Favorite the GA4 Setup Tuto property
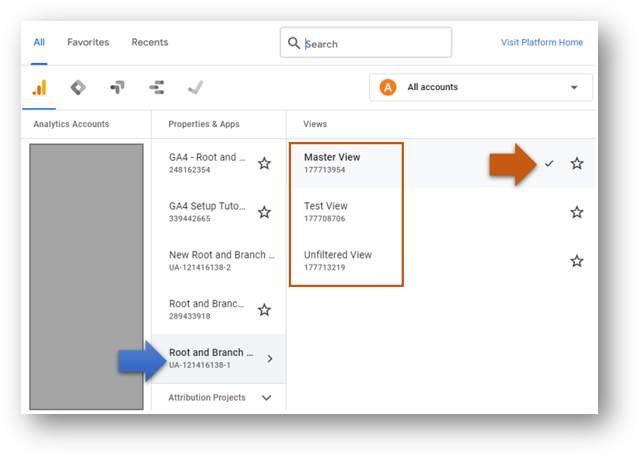The image size is (640, 456). (264, 212)
